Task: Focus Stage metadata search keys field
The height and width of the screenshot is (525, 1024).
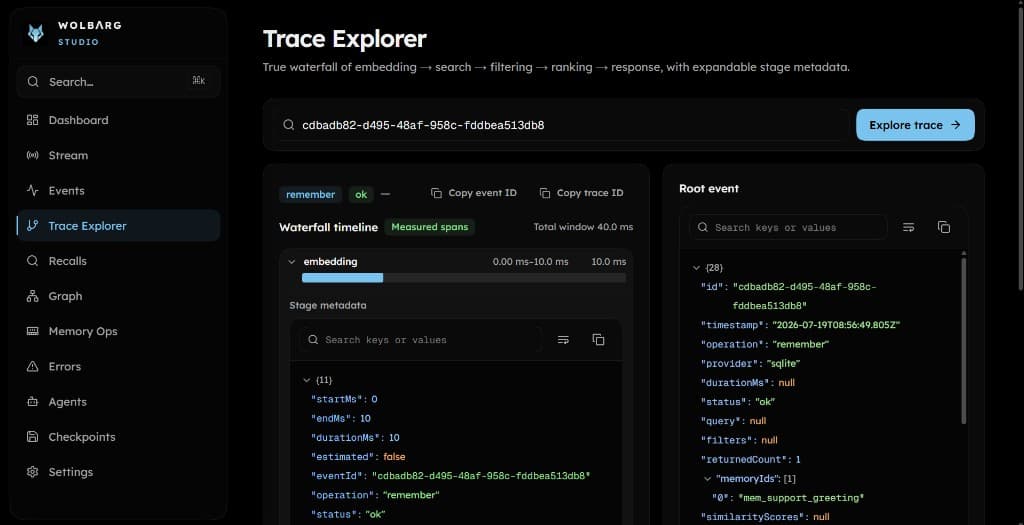Action: coord(421,340)
